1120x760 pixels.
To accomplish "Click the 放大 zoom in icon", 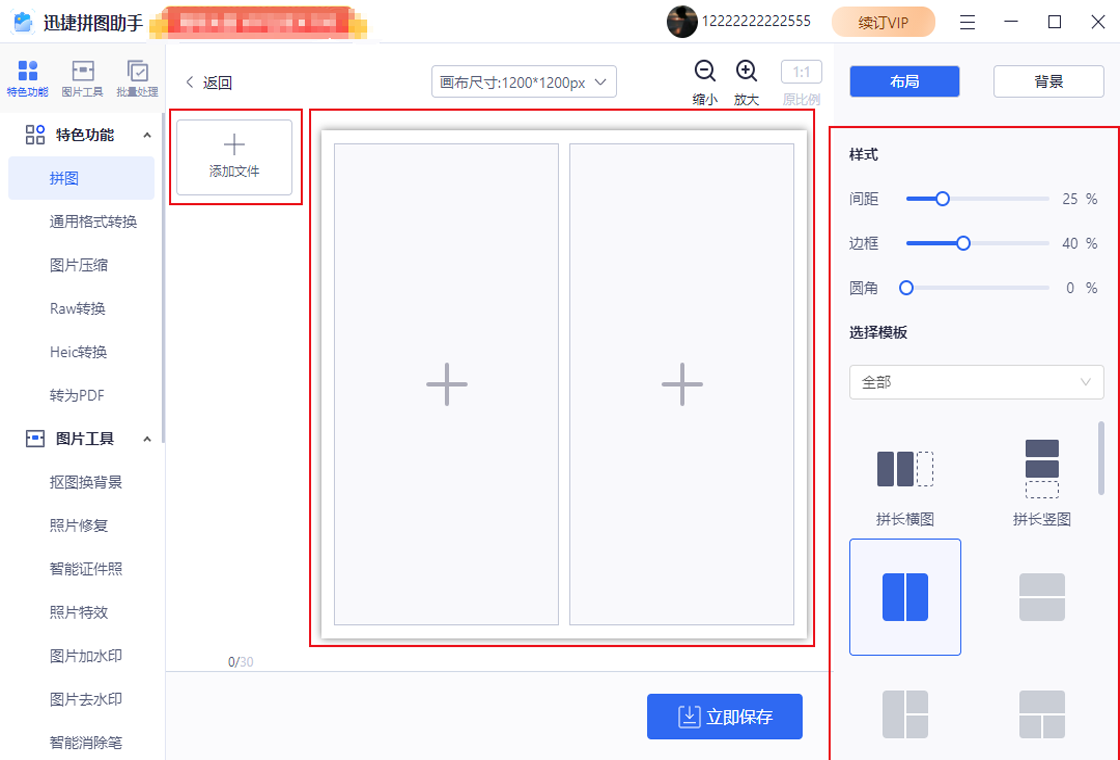I will pos(746,72).
